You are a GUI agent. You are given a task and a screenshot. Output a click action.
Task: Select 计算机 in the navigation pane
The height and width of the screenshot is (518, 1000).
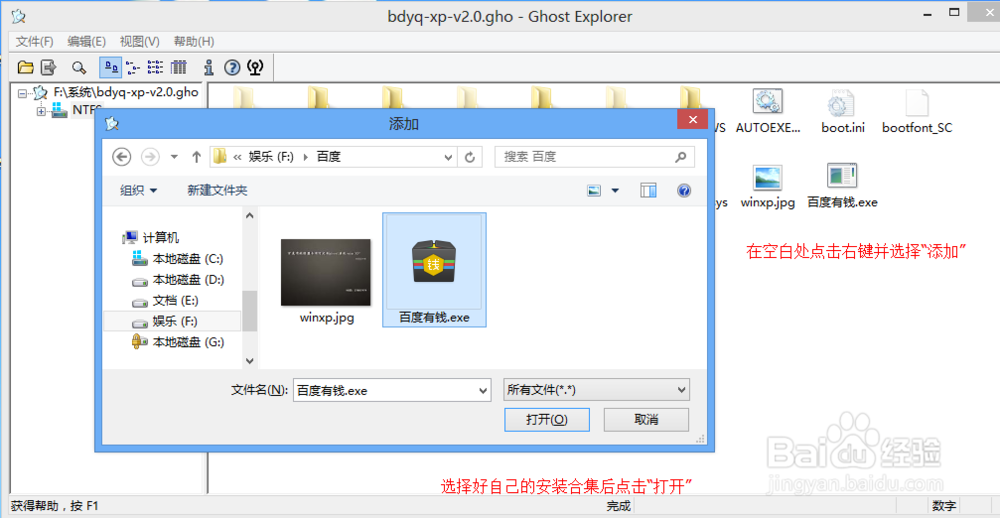[x=151, y=238]
